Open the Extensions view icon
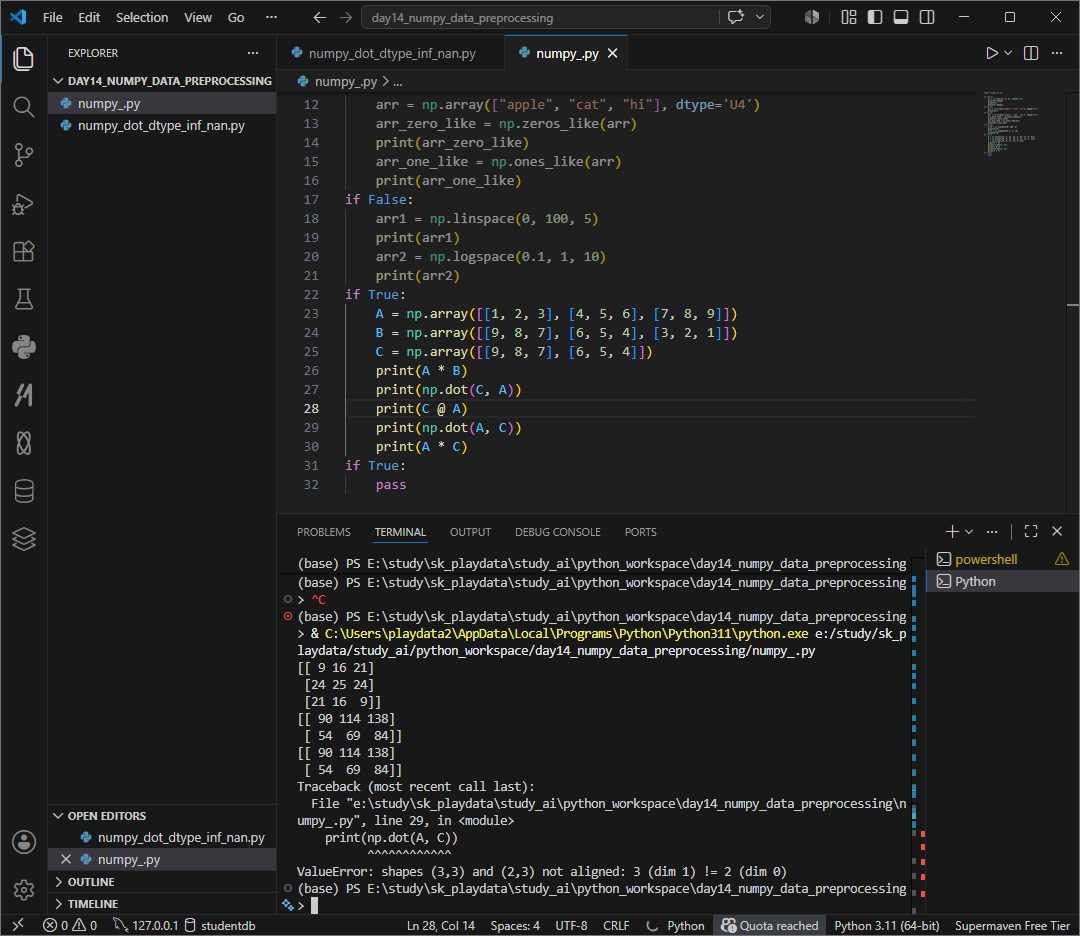1080x936 pixels. click(23, 251)
